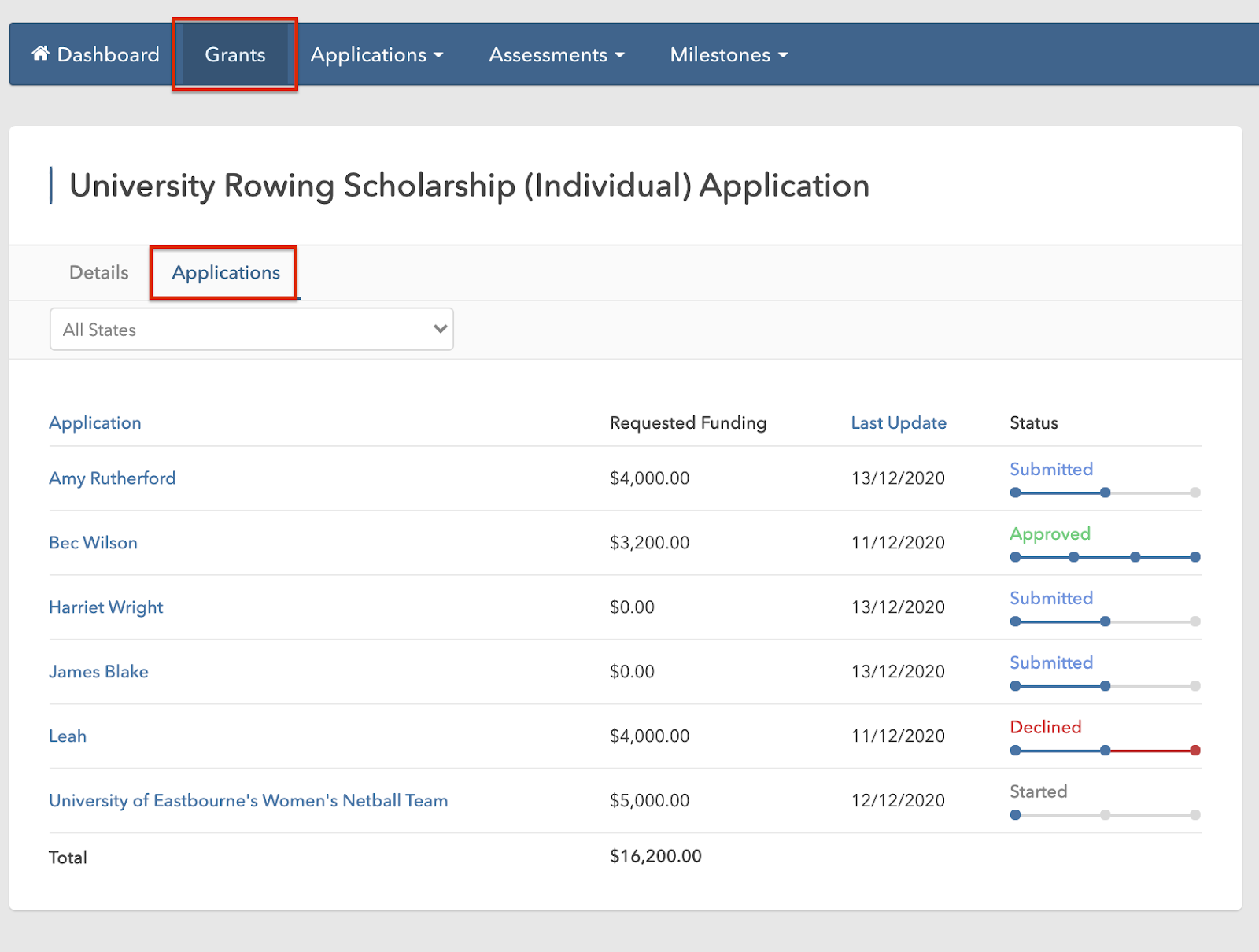The height and width of the screenshot is (952, 1259).
Task: Open James Blake's application
Action: point(98,672)
